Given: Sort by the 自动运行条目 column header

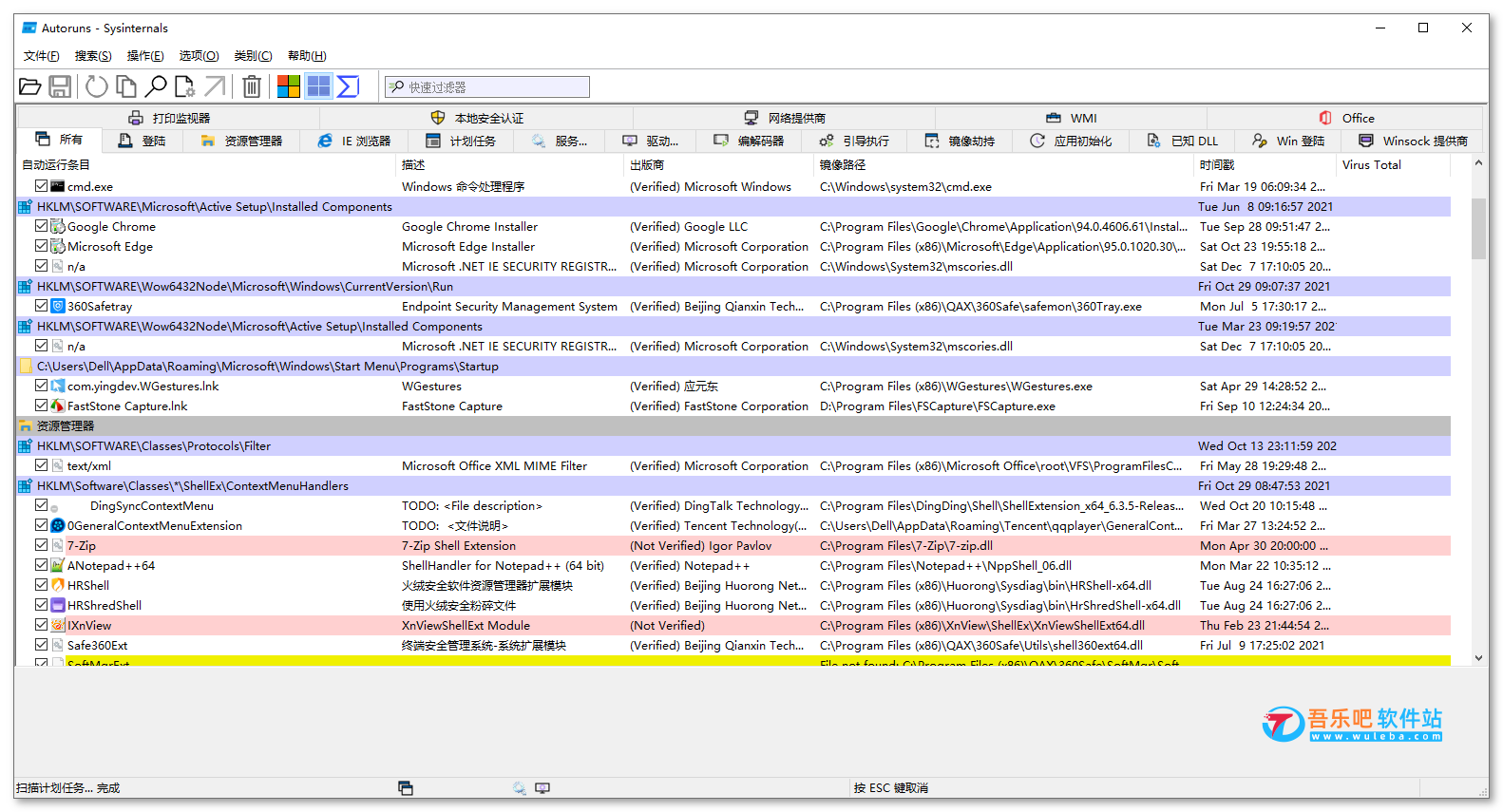Looking at the screenshot, I should tap(206, 164).
